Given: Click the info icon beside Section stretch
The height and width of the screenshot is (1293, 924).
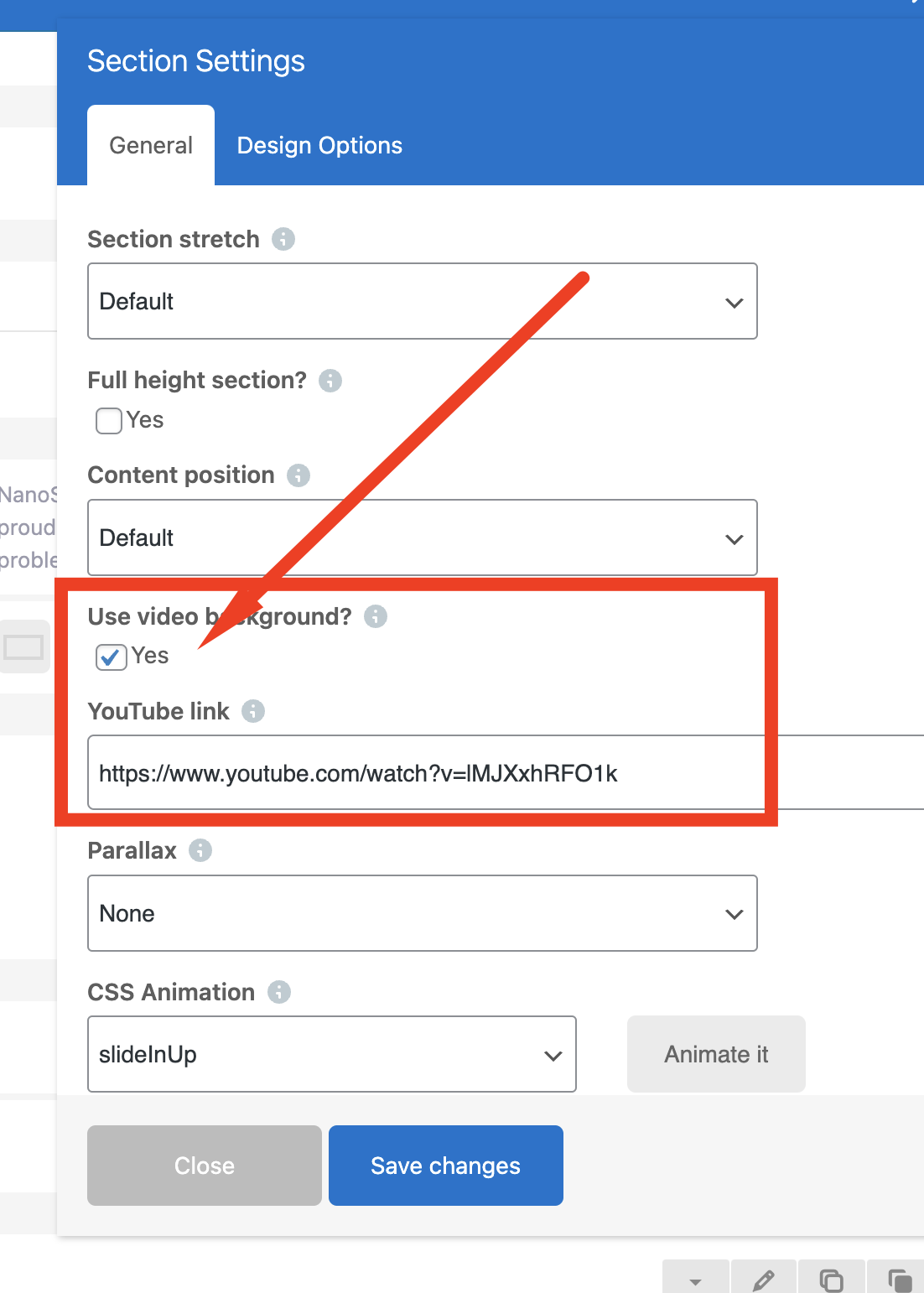Looking at the screenshot, I should tap(283, 239).
